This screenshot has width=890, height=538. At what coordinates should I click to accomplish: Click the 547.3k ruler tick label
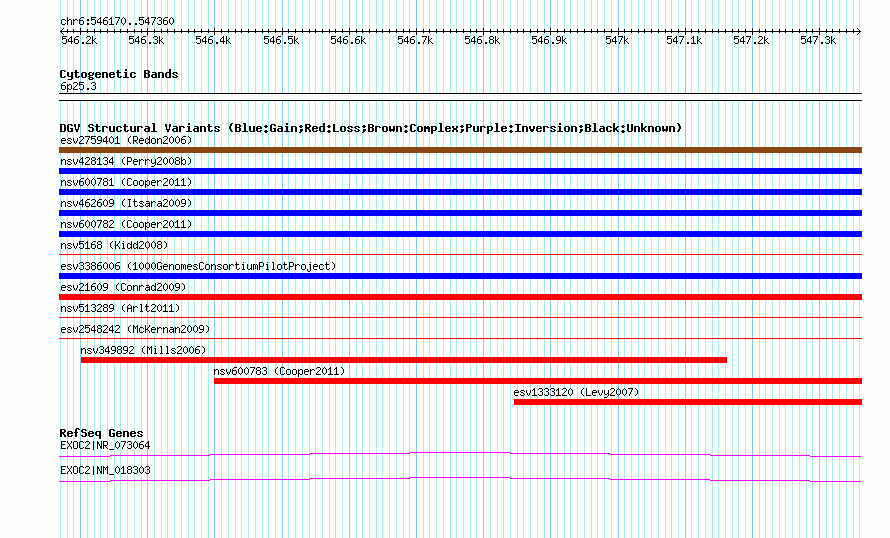818,40
